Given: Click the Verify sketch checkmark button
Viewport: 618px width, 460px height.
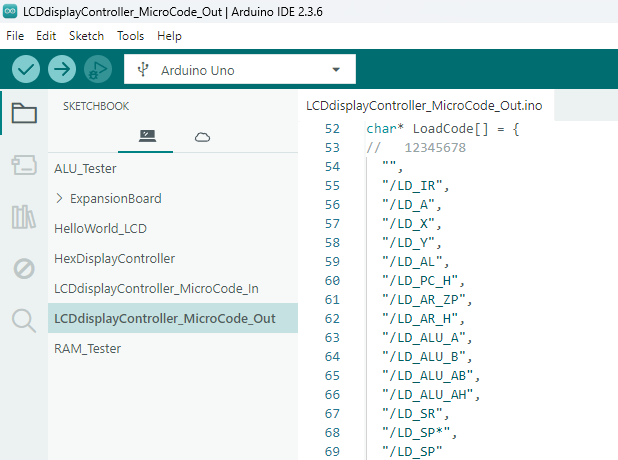Looking at the screenshot, I should [x=27, y=69].
